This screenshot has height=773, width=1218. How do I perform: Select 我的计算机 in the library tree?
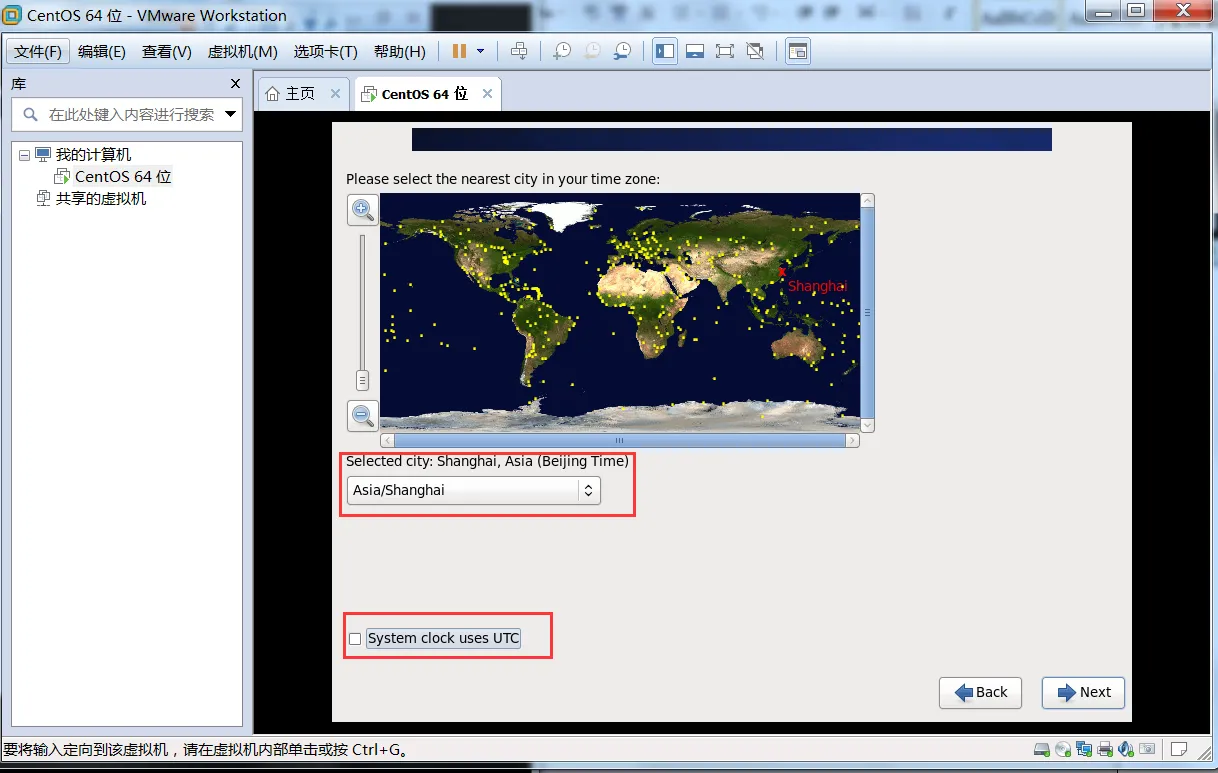pos(93,155)
